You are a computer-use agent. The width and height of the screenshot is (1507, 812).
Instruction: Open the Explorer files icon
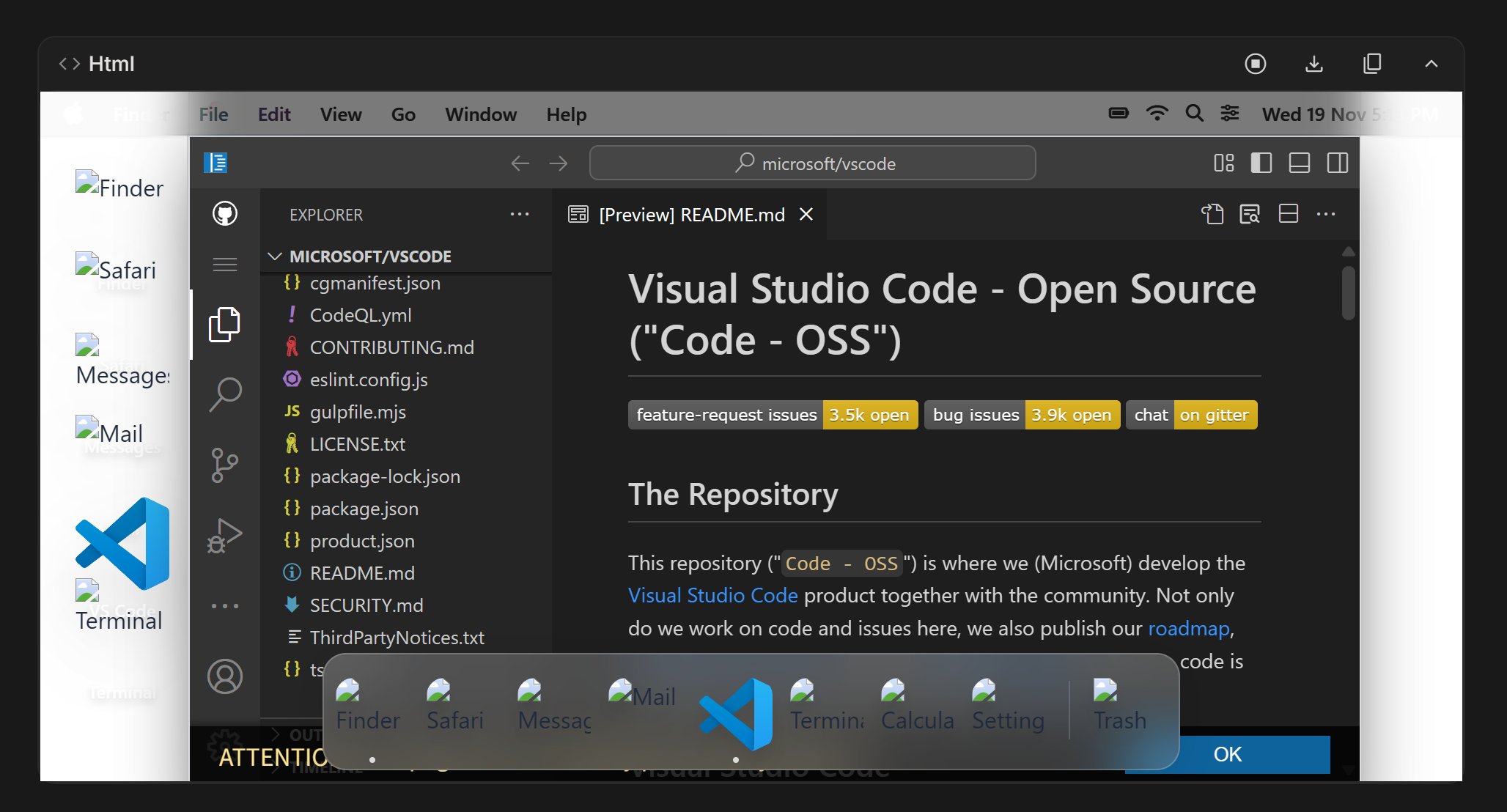click(225, 325)
